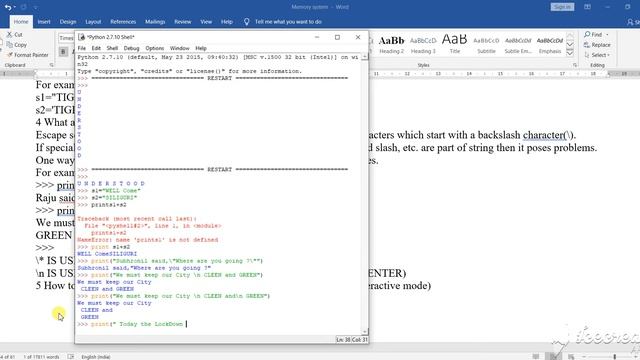
Task: Open the Layout ribbon tab
Action: pos(93,22)
